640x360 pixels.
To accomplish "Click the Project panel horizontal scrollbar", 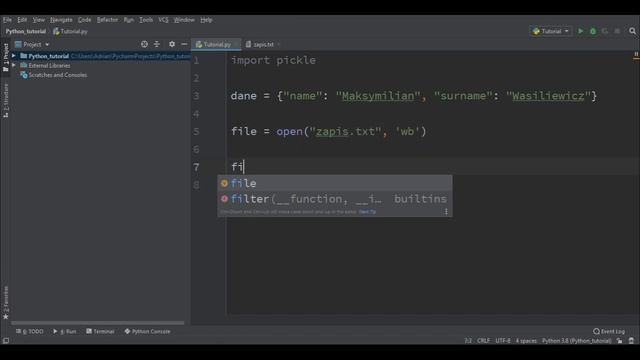I will (98, 323).
